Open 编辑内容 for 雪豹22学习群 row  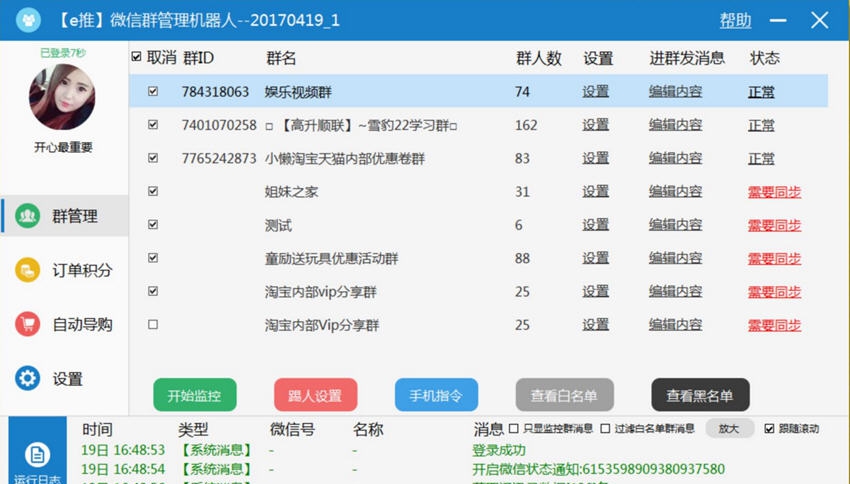point(675,125)
